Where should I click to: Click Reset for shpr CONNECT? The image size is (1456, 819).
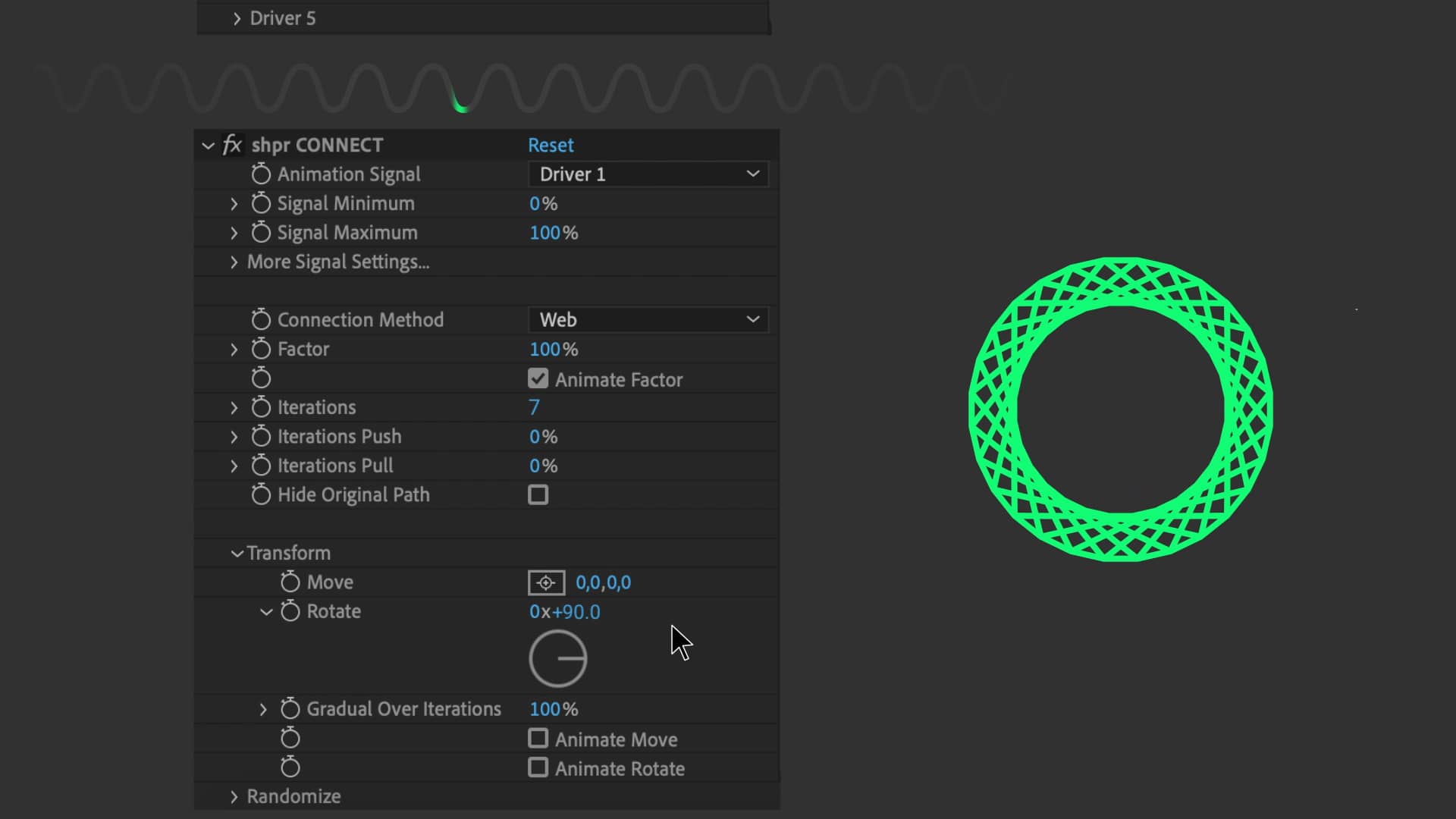coord(551,145)
